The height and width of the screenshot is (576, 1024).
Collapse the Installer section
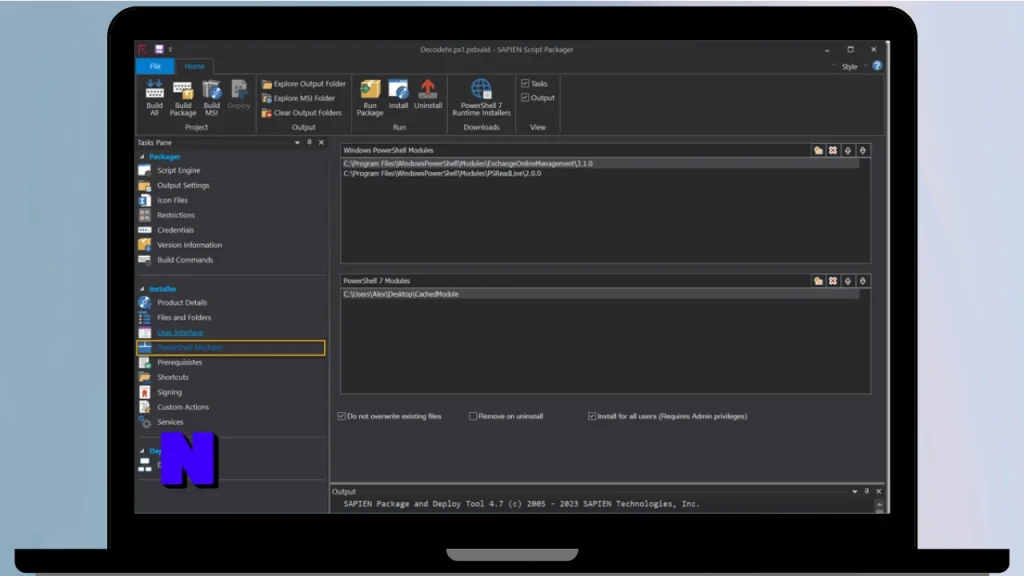142,289
